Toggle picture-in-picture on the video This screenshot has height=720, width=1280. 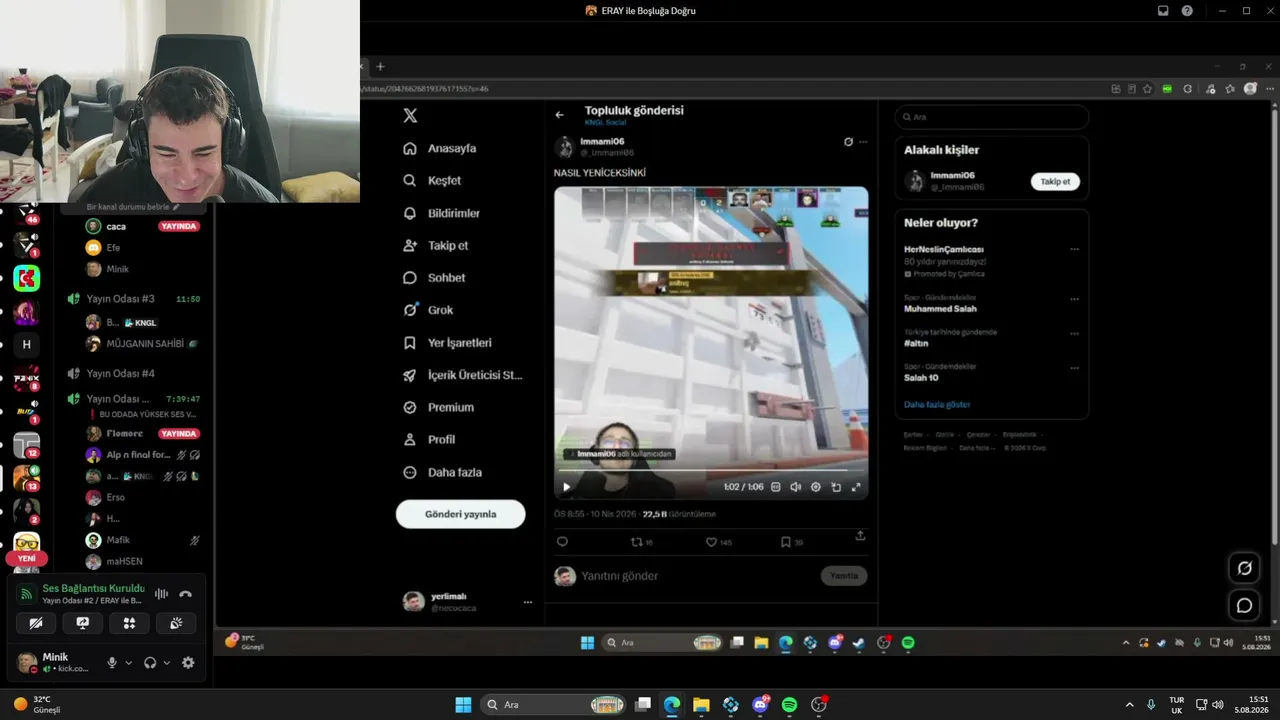click(836, 487)
